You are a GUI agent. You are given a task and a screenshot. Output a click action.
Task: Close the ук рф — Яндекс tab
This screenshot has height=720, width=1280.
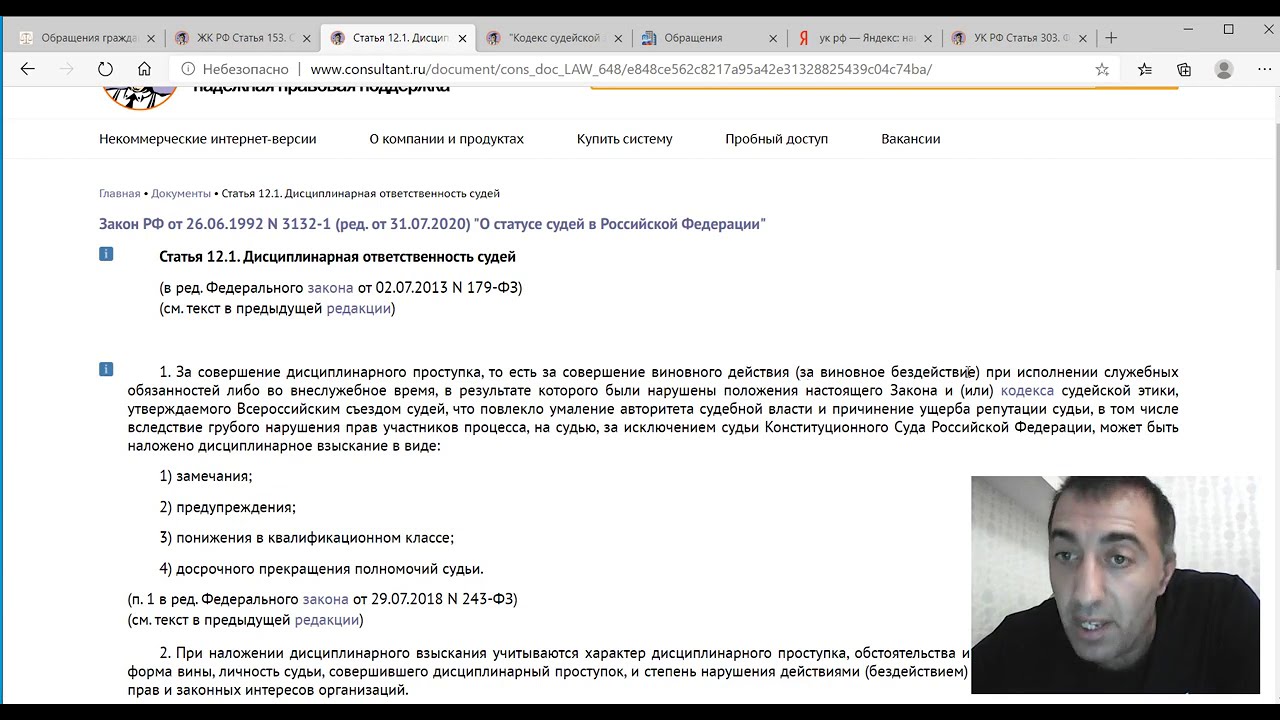coord(928,38)
